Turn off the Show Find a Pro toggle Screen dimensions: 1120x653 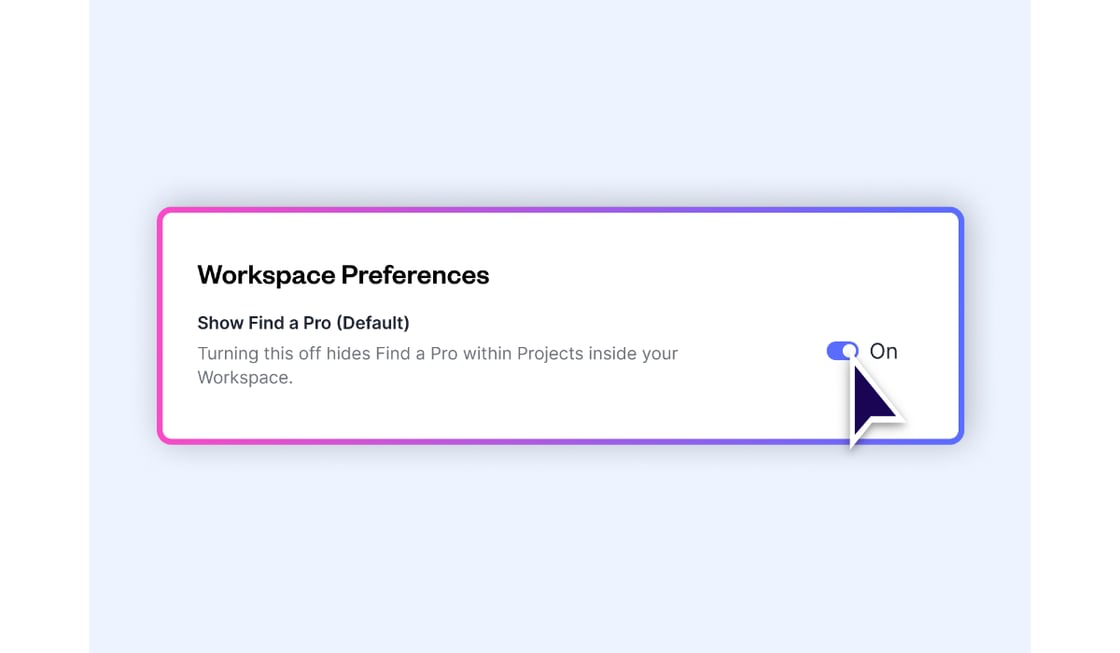pyautogui.click(x=842, y=351)
